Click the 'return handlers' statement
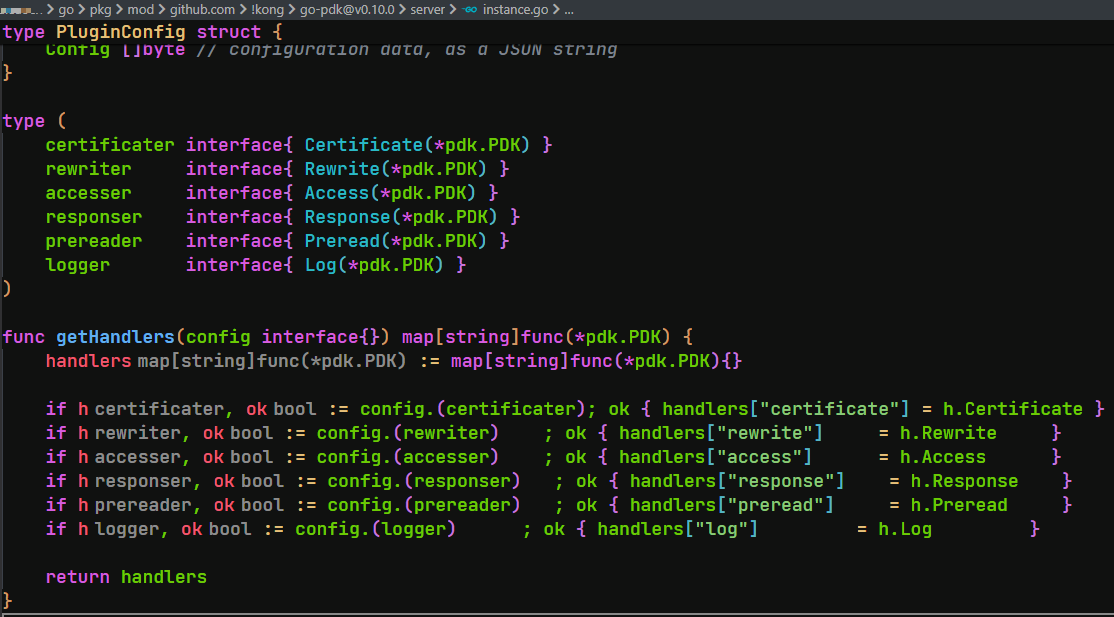The image size is (1114, 617). [126, 577]
